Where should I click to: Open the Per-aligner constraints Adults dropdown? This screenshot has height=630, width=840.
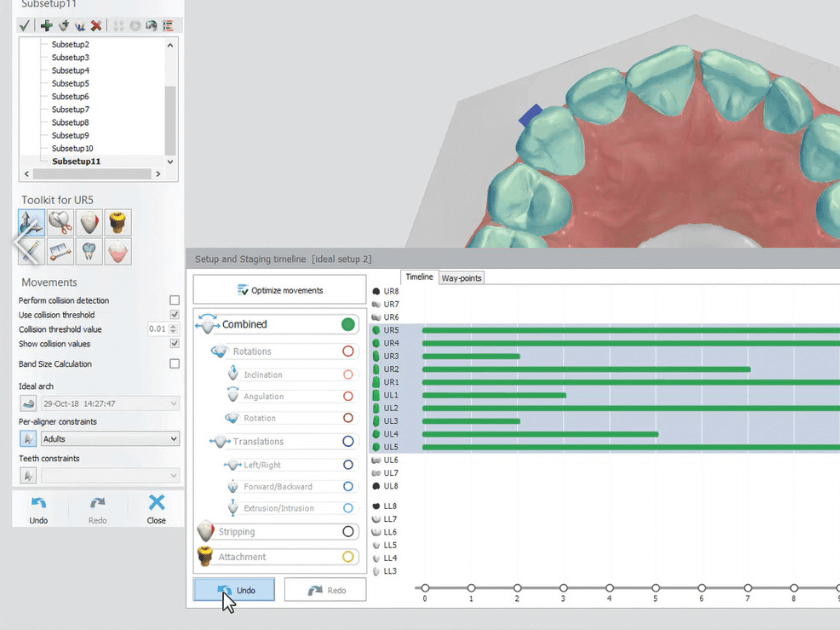click(110, 439)
